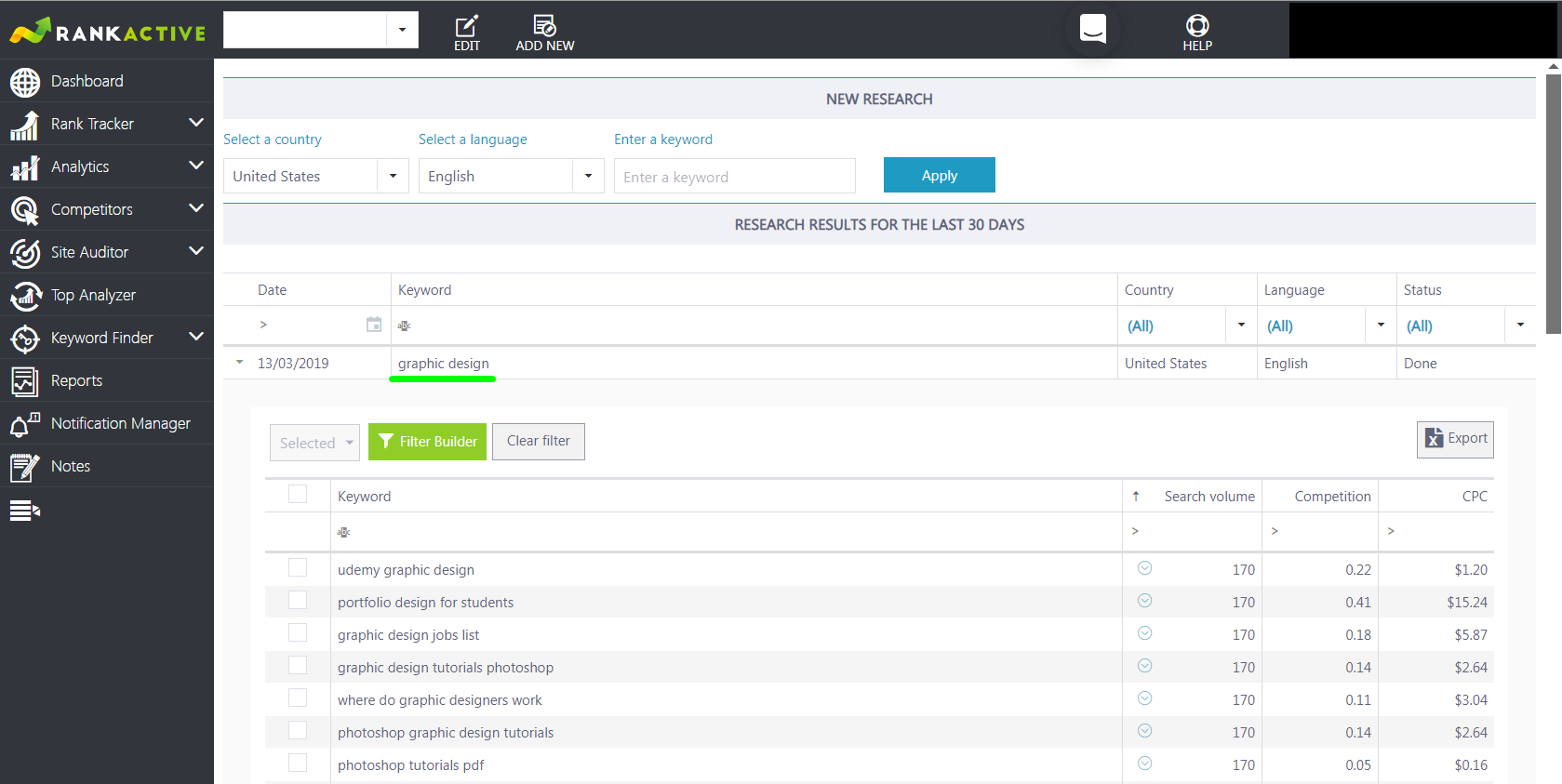Screen dimensions: 1562x784
Task: Click the collapse sidebar menu icon
Action: (24, 510)
